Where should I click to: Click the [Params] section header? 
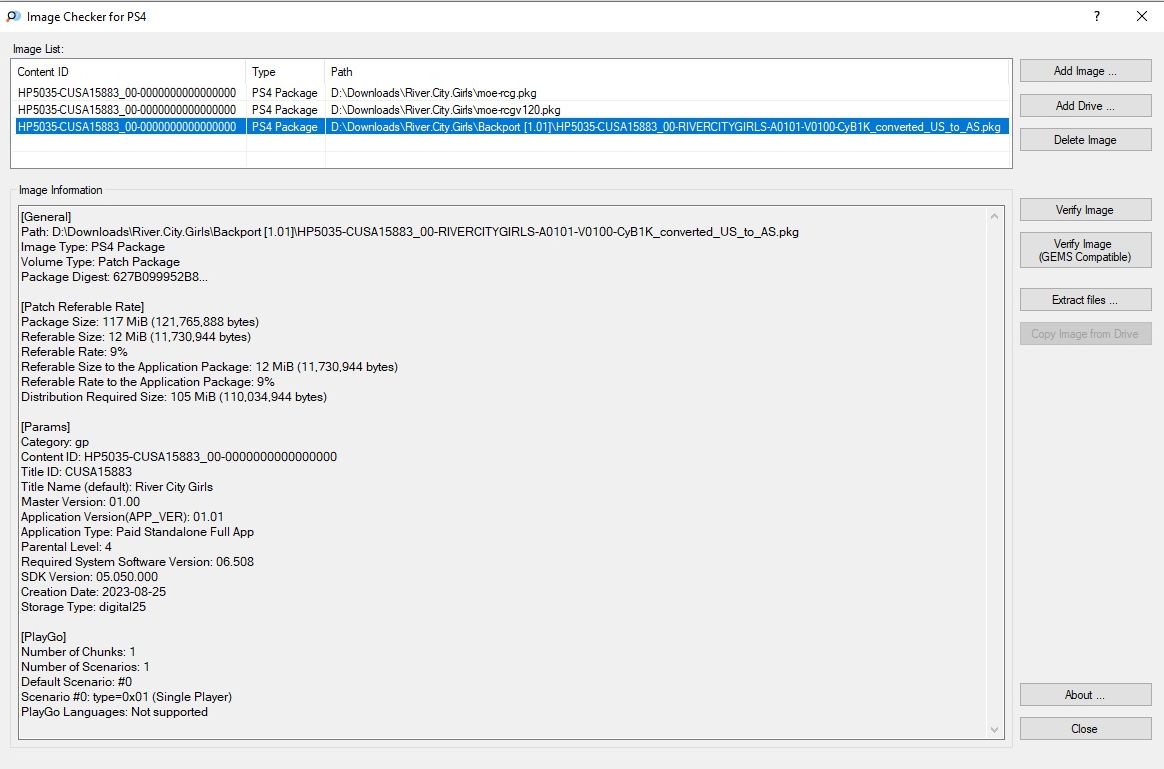coord(45,427)
